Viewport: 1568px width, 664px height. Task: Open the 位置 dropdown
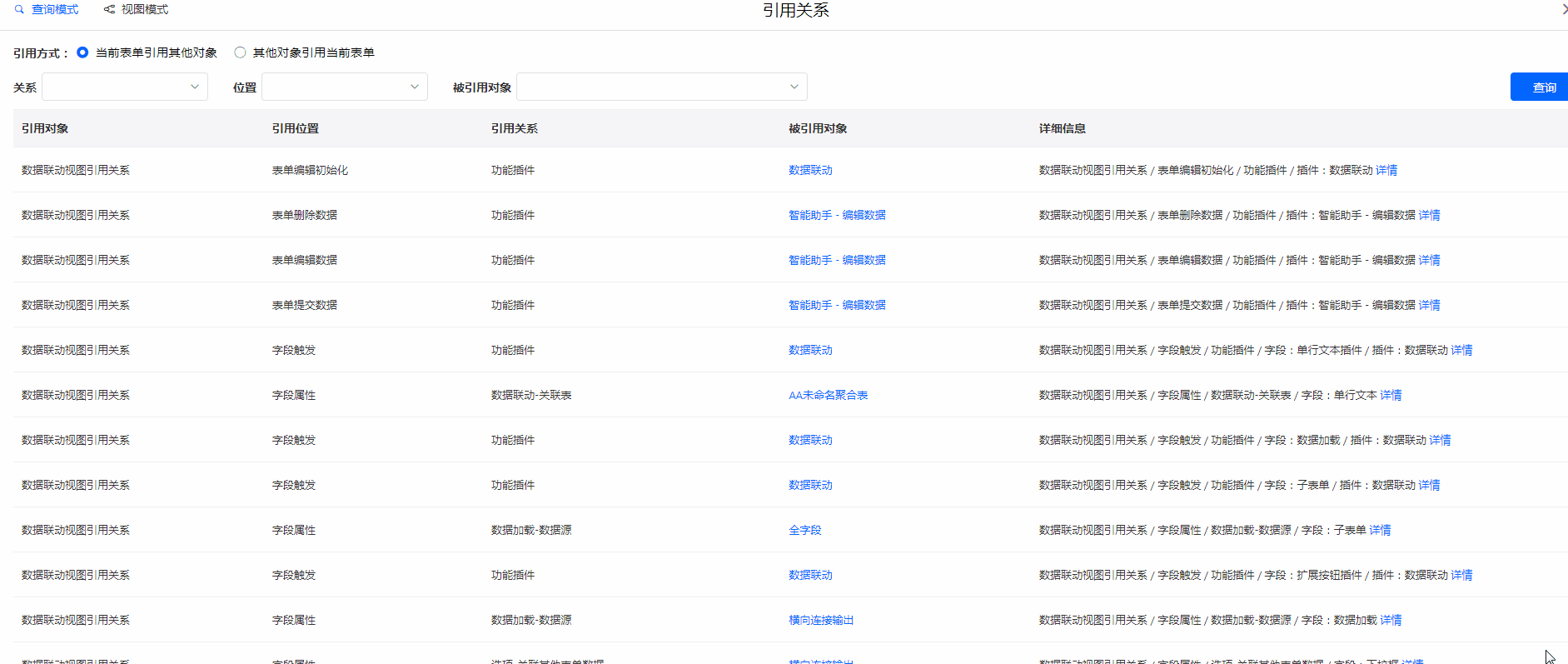344,87
